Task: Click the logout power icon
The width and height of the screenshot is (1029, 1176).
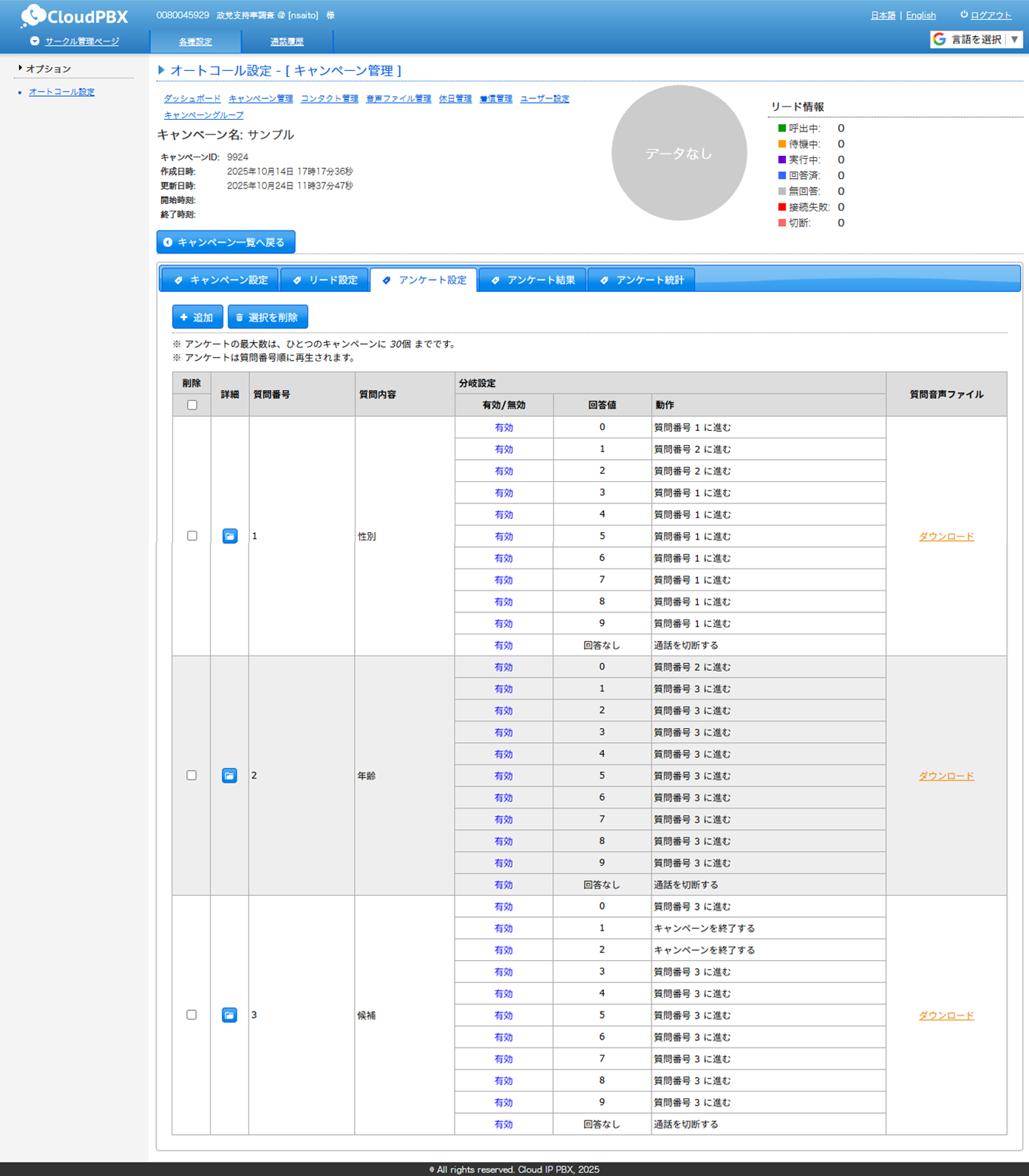Action: coord(964,15)
